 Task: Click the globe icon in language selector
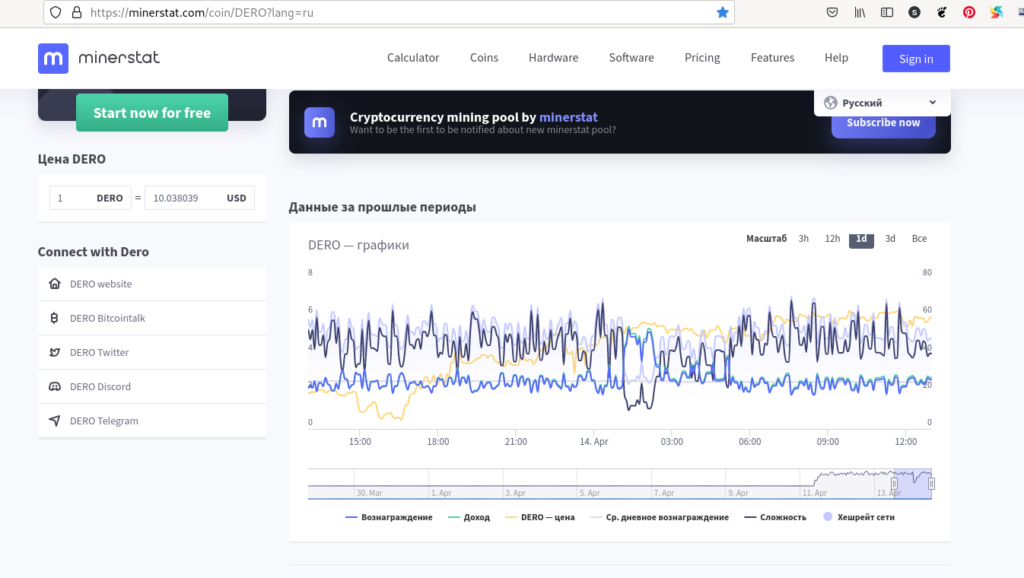(x=831, y=103)
